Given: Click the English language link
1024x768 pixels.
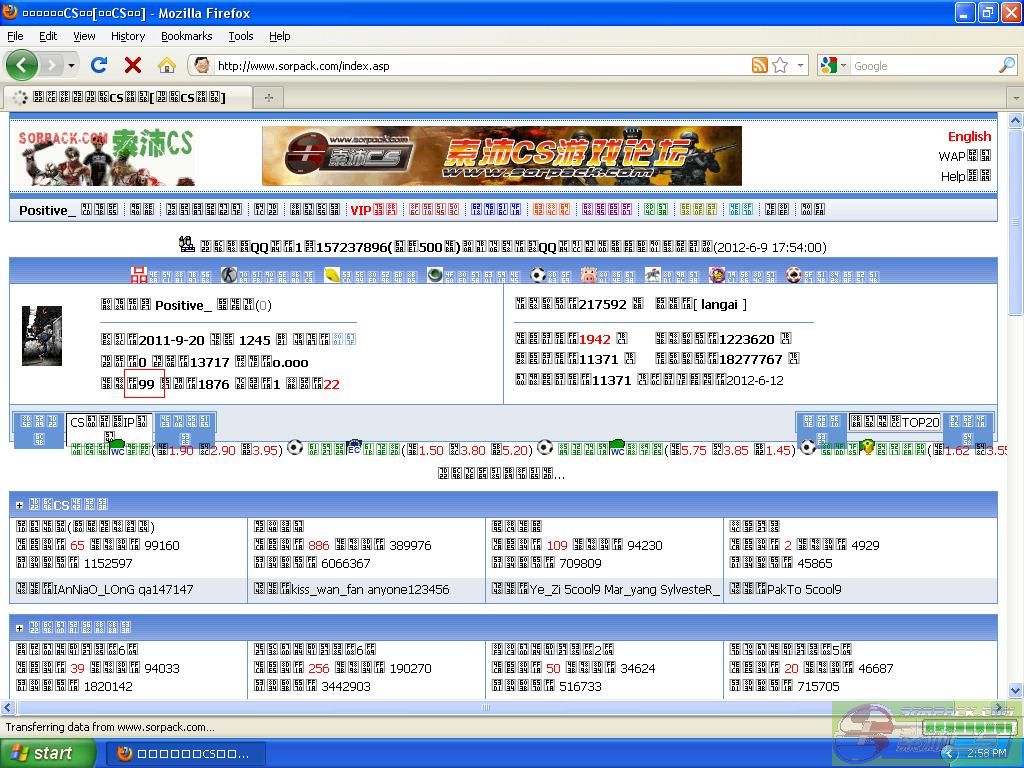Looking at the screenshot, I should click(x=969, y=136).
